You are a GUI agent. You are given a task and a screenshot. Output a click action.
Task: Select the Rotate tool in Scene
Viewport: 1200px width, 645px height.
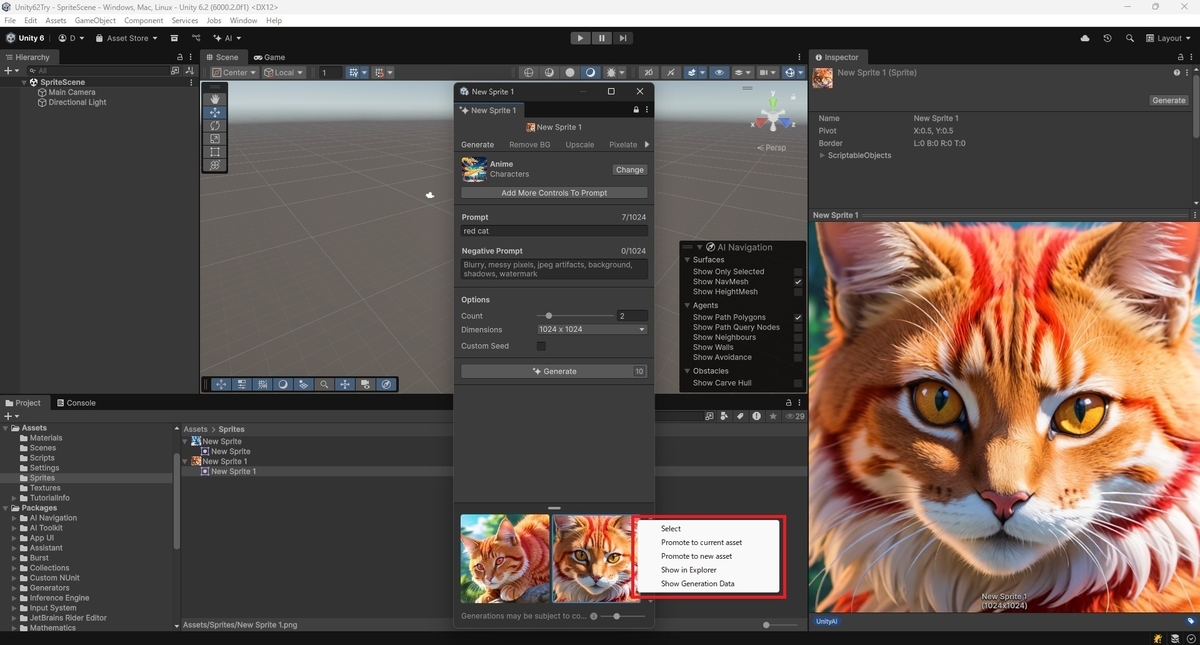[215, 126]
